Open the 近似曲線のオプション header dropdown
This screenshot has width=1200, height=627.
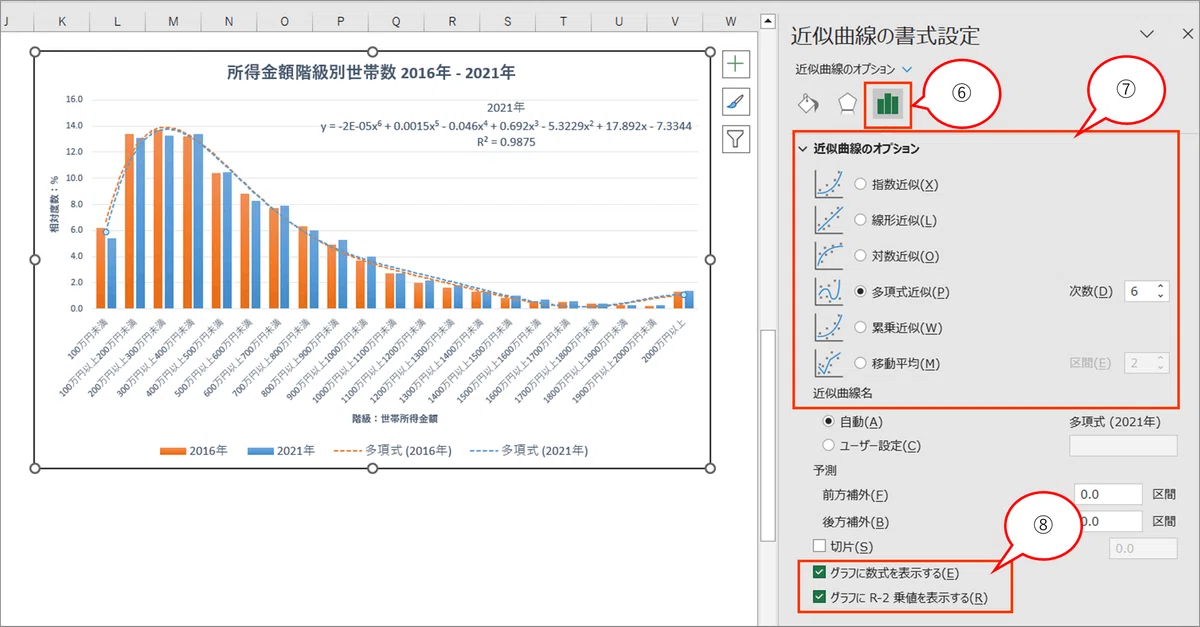point(907,68)
